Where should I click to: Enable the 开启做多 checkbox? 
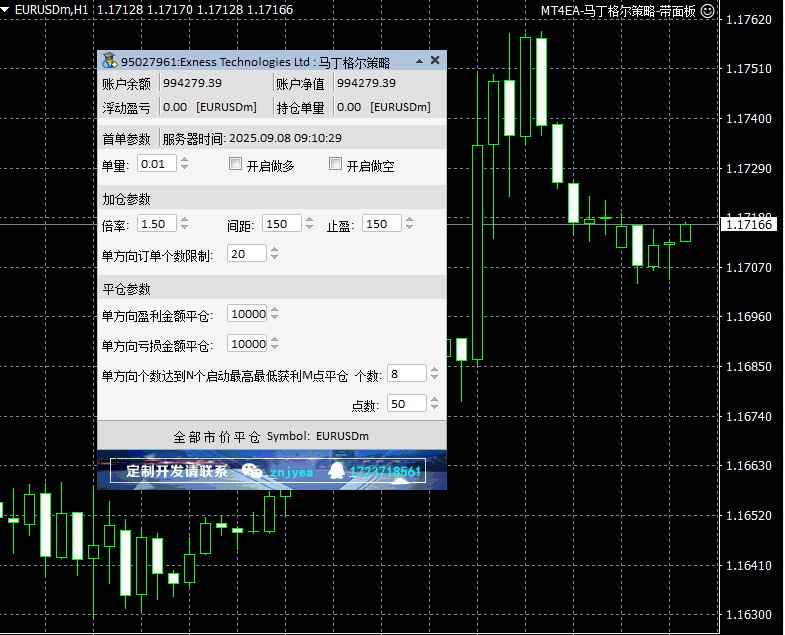[x=236, y=164]
